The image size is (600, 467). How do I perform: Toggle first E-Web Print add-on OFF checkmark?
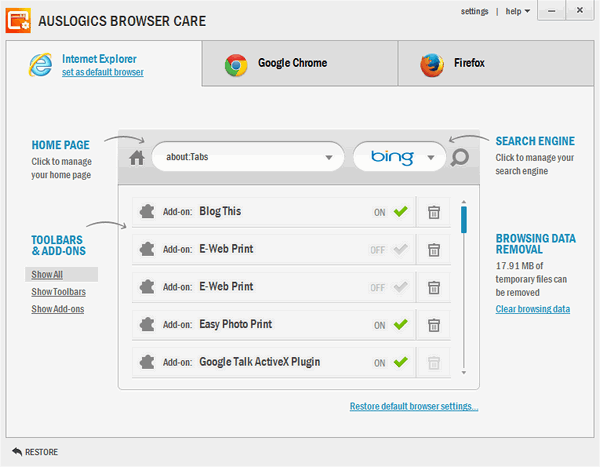[x=401, y=249]
